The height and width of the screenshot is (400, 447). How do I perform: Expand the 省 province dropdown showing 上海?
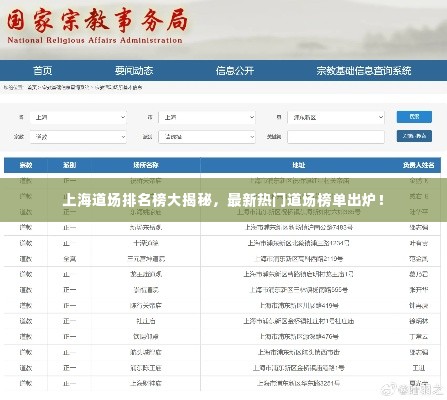click(x=78, y=117)
